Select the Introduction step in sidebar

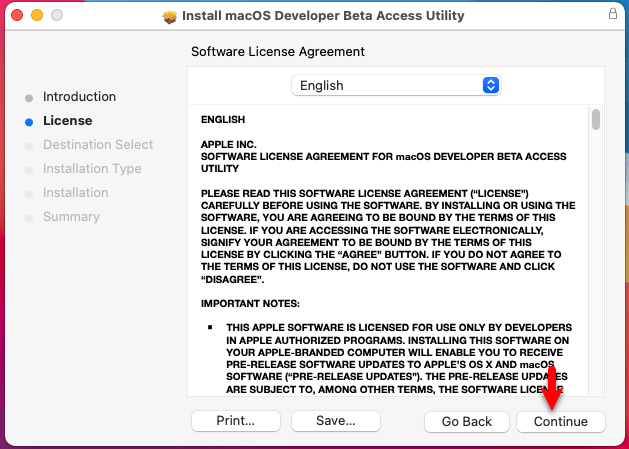(79, 97)
